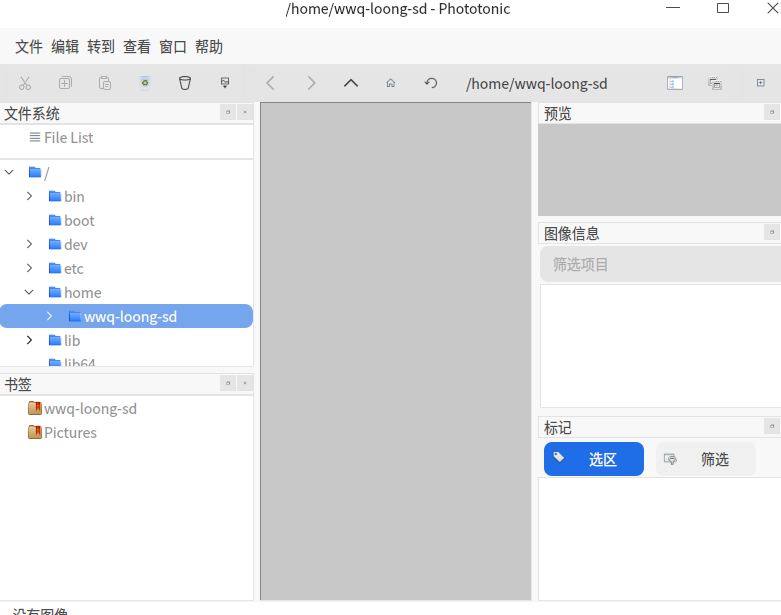Screen dimensions: 781x615
Task: Open the wwq-loong-sd bookmark
Action: pyautogui.click(x=90, y=408)
